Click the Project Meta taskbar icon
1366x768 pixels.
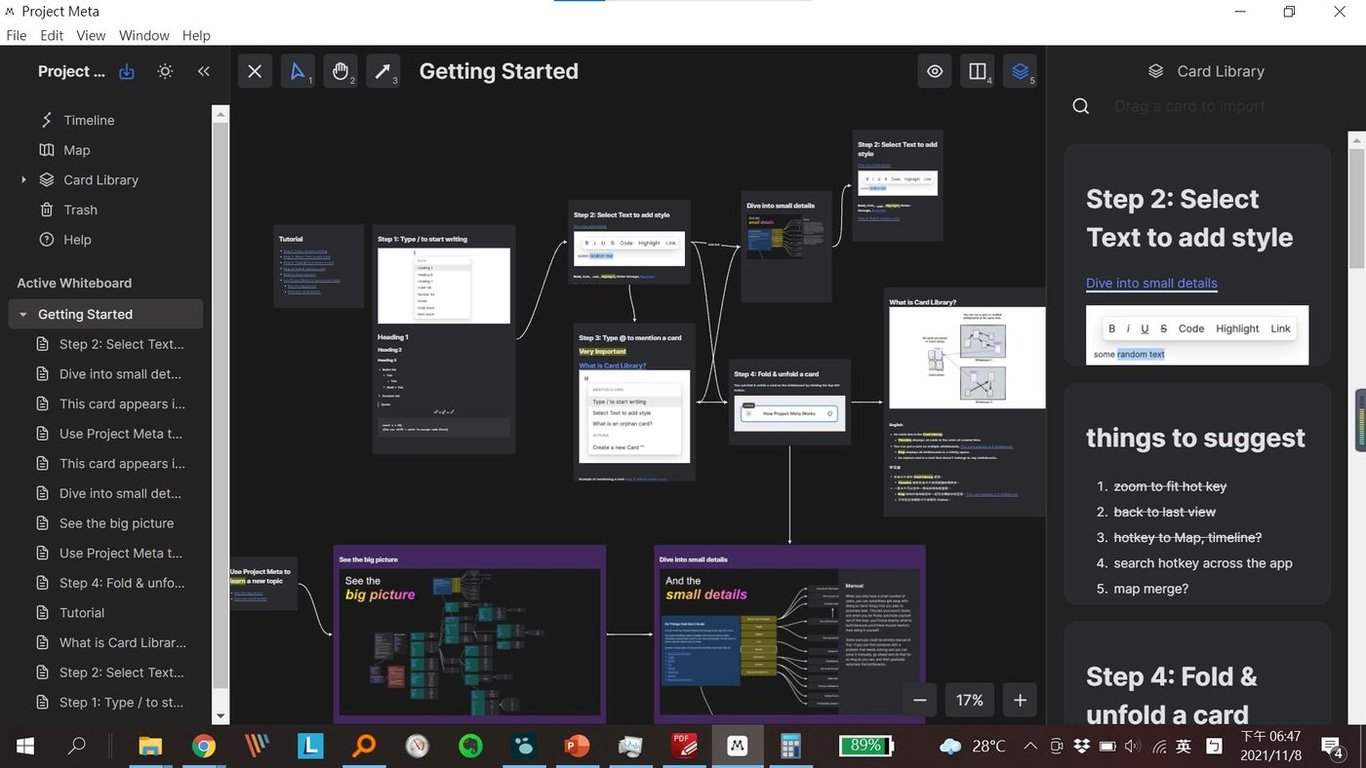737,746
